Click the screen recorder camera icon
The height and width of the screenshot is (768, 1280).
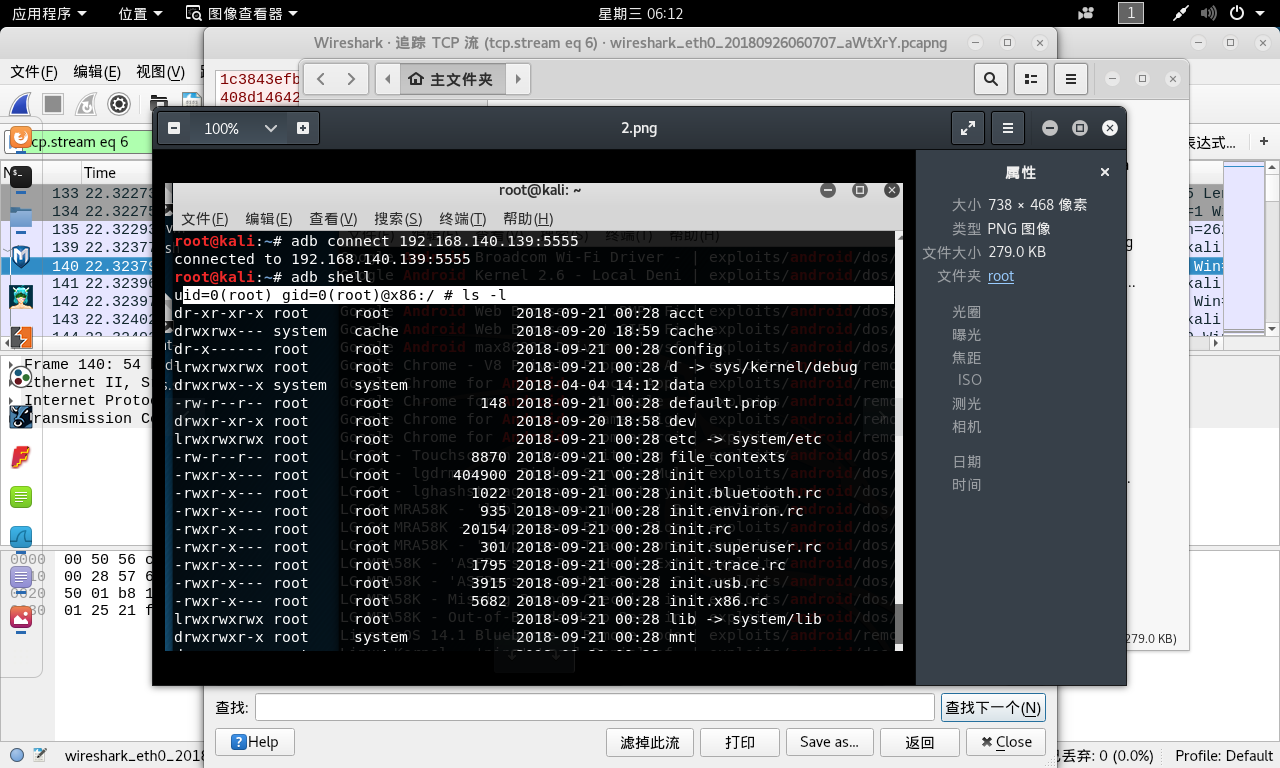[x=1087, y=14]
